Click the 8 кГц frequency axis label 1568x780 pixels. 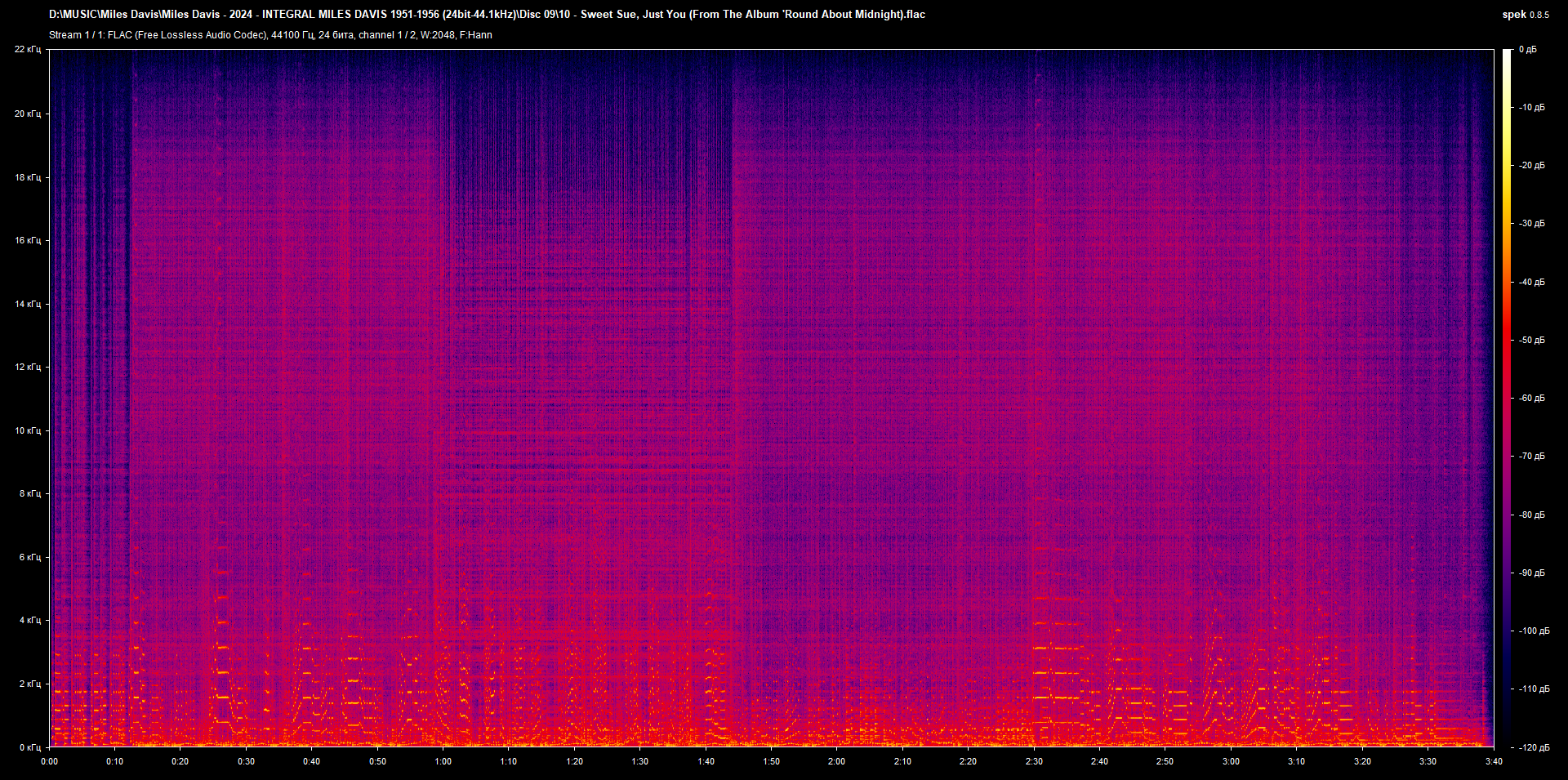pyautogui.click(x=30, y=493)
